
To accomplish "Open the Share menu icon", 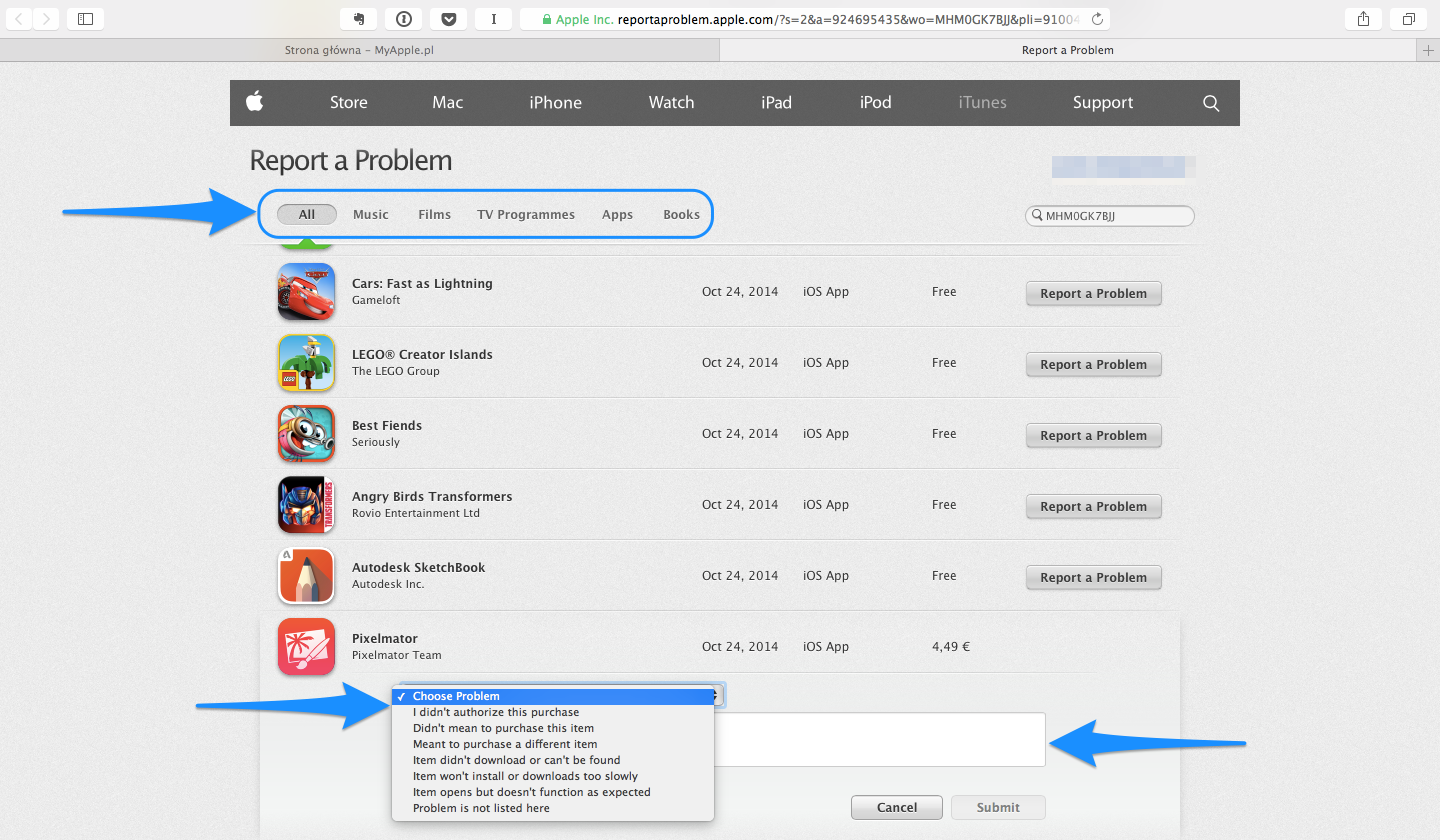I will click(x=1363, y=18).
